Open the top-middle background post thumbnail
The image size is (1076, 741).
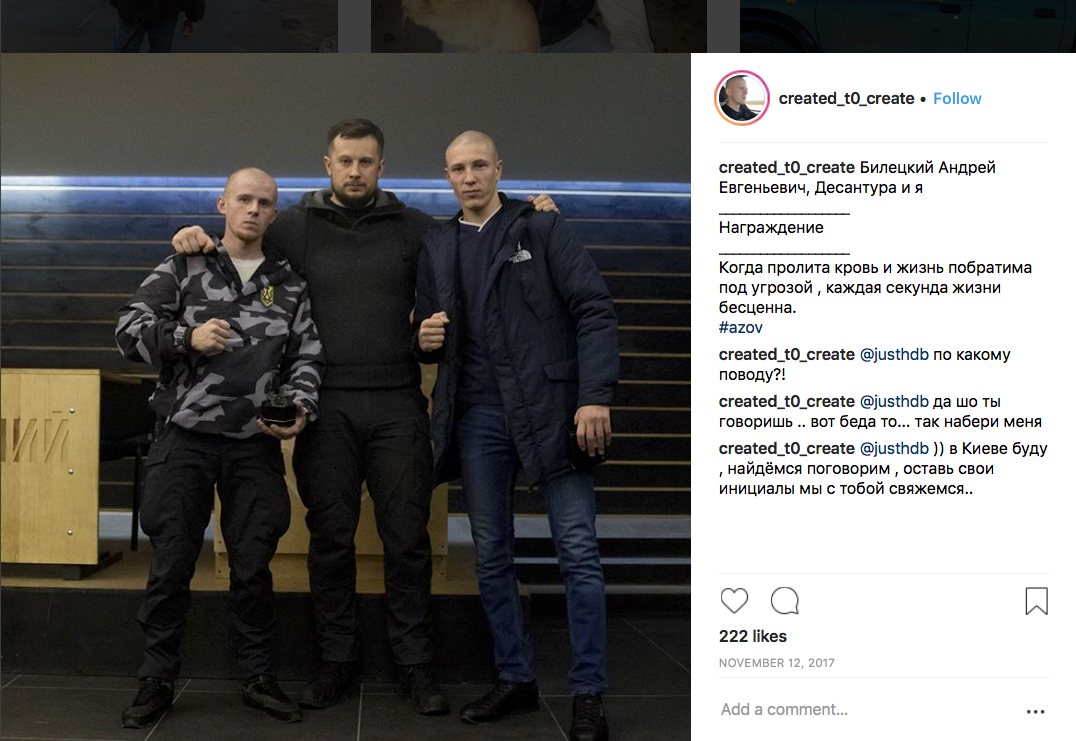click(539, 26)
